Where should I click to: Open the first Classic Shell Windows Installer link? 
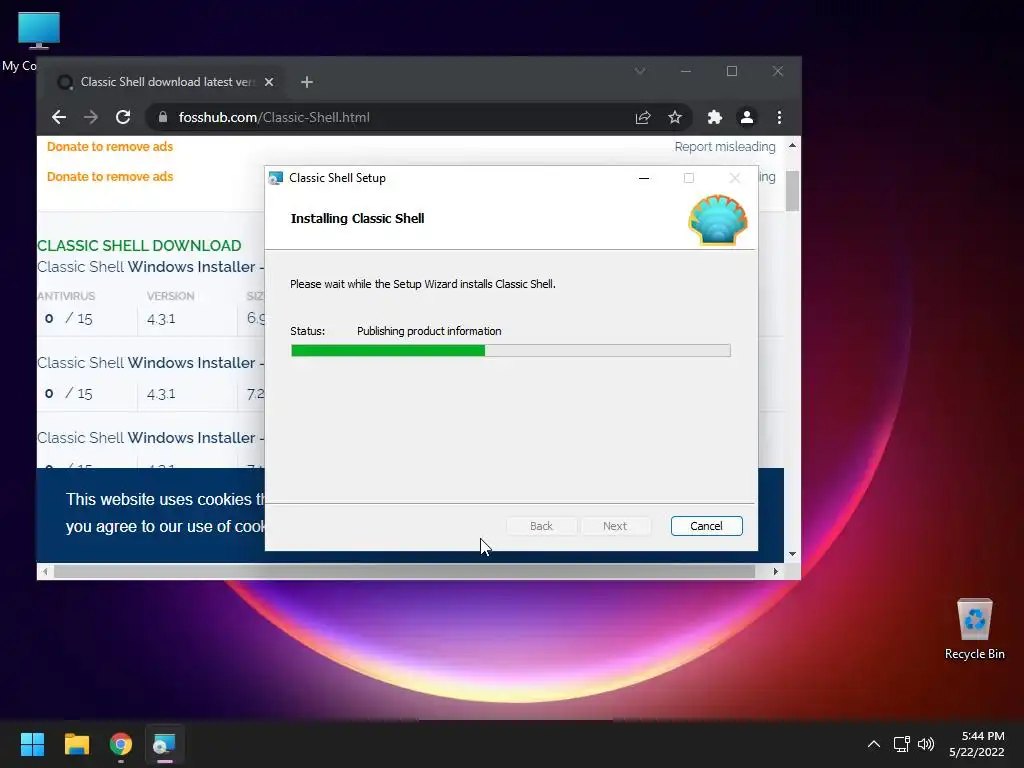click(150, 267)
